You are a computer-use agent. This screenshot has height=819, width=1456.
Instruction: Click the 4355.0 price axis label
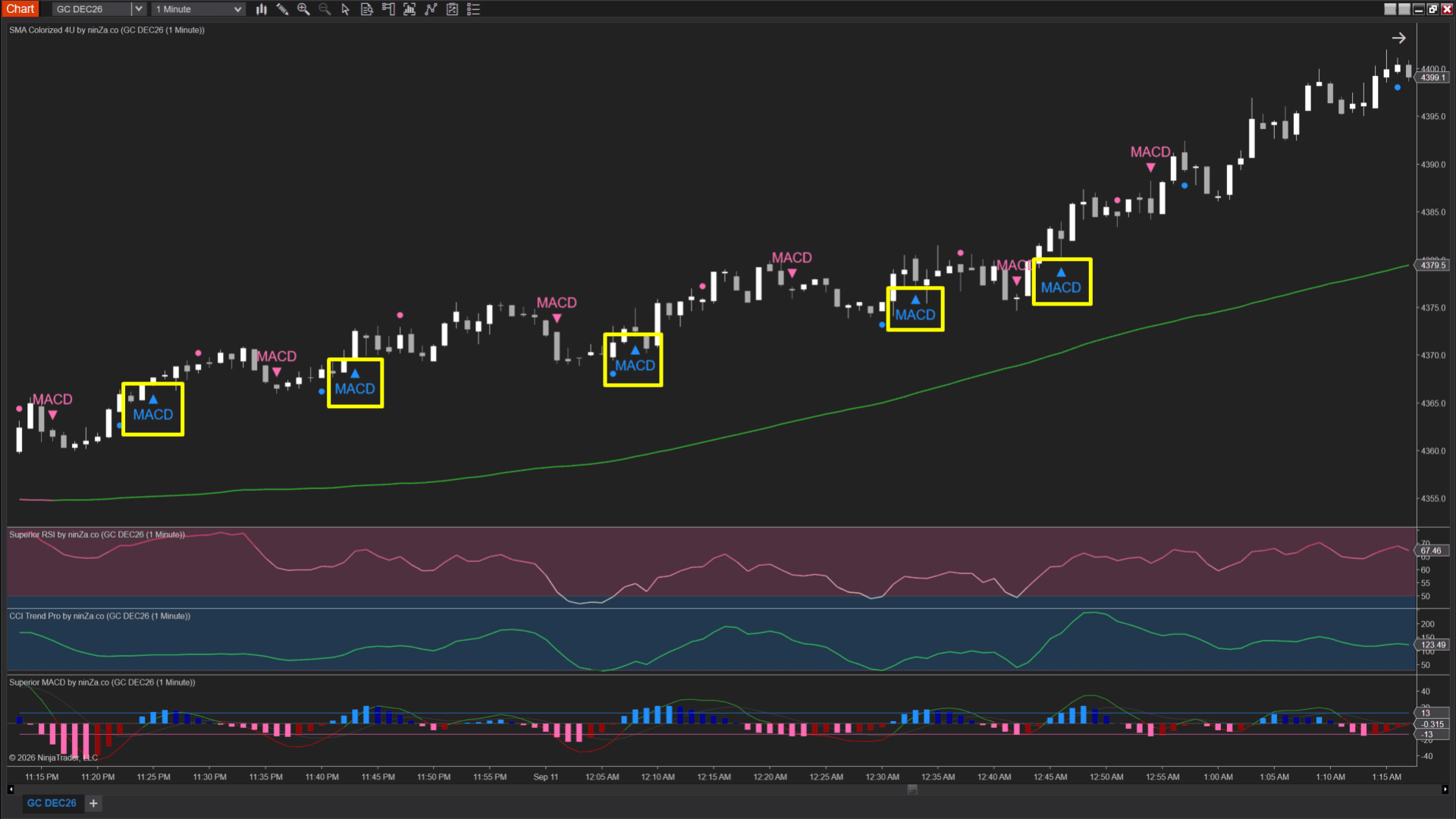pyautogui.click(x=1433, y=498)
